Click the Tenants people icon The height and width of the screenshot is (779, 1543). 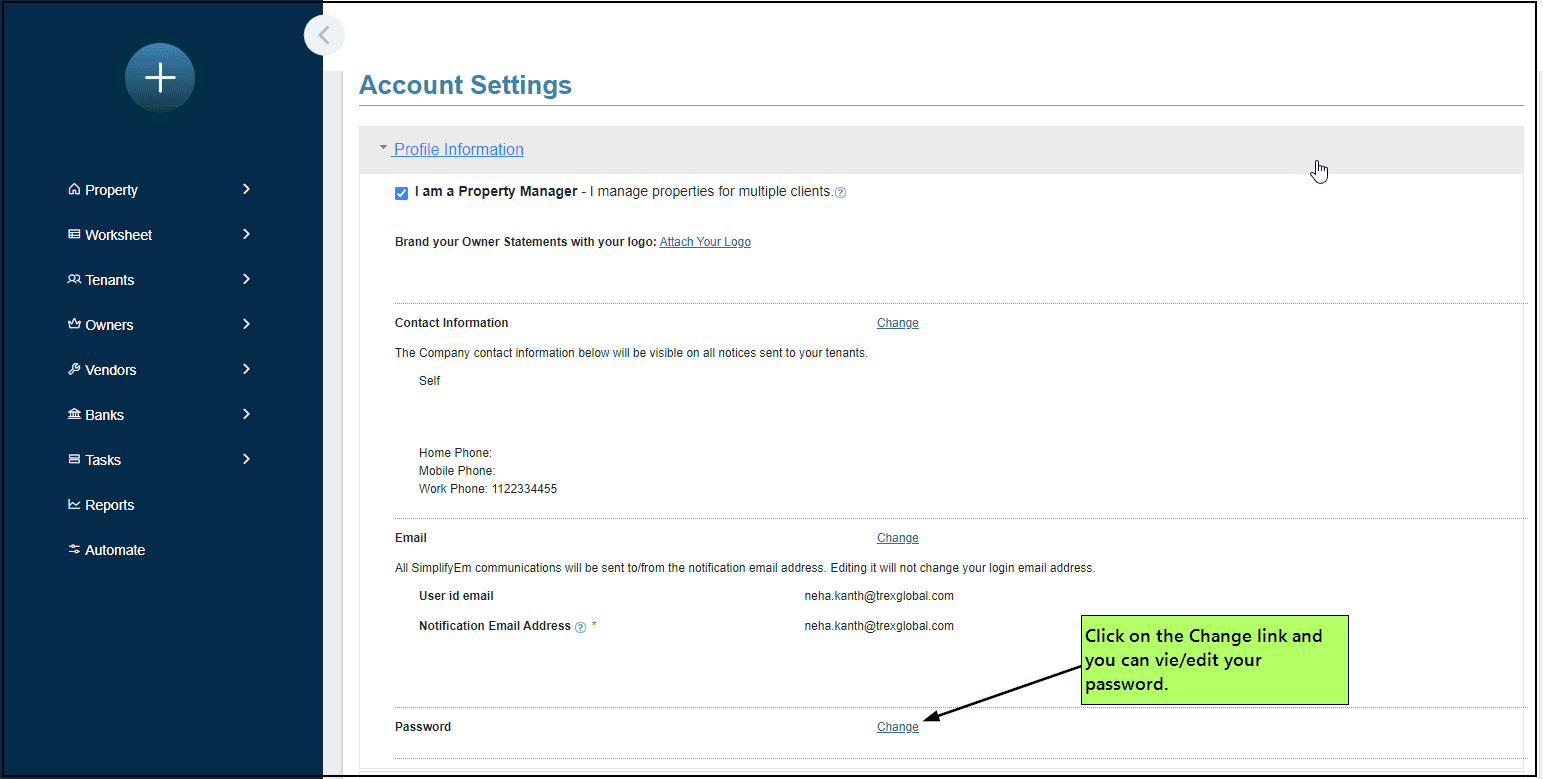coord(74,280)
